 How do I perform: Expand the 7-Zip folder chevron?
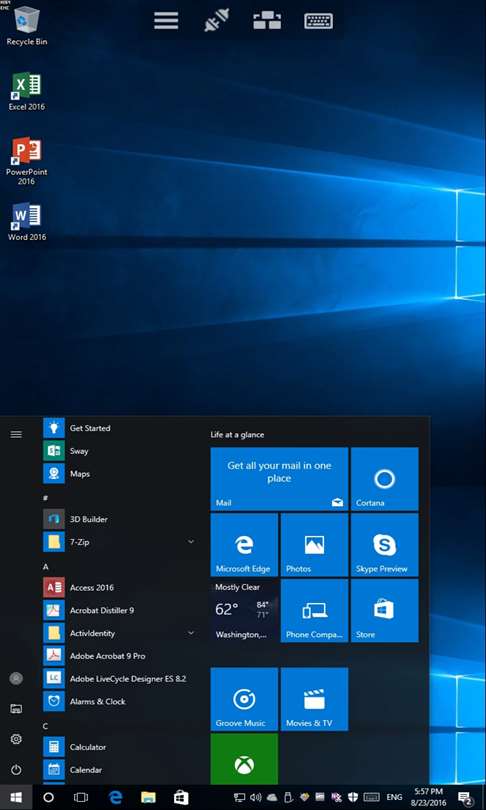[191, 542]
